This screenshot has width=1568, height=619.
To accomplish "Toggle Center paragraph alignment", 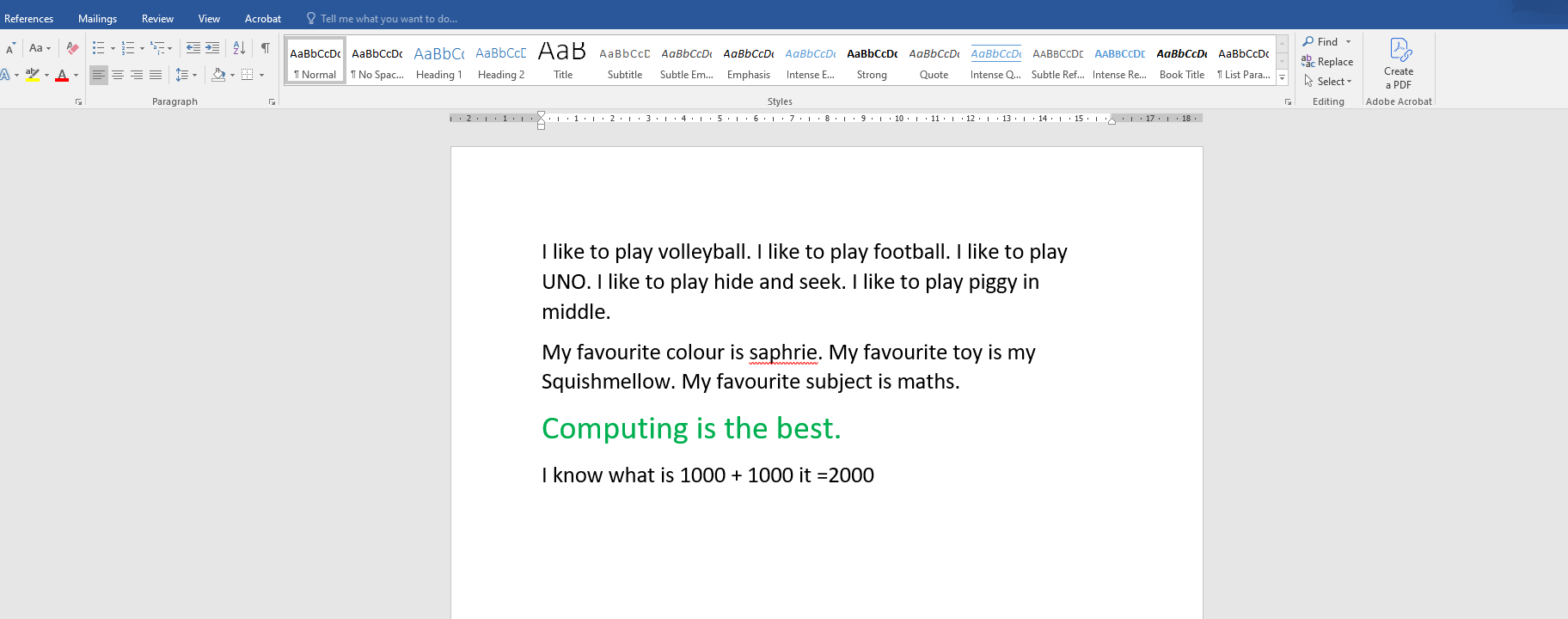I will coord(118,76).
